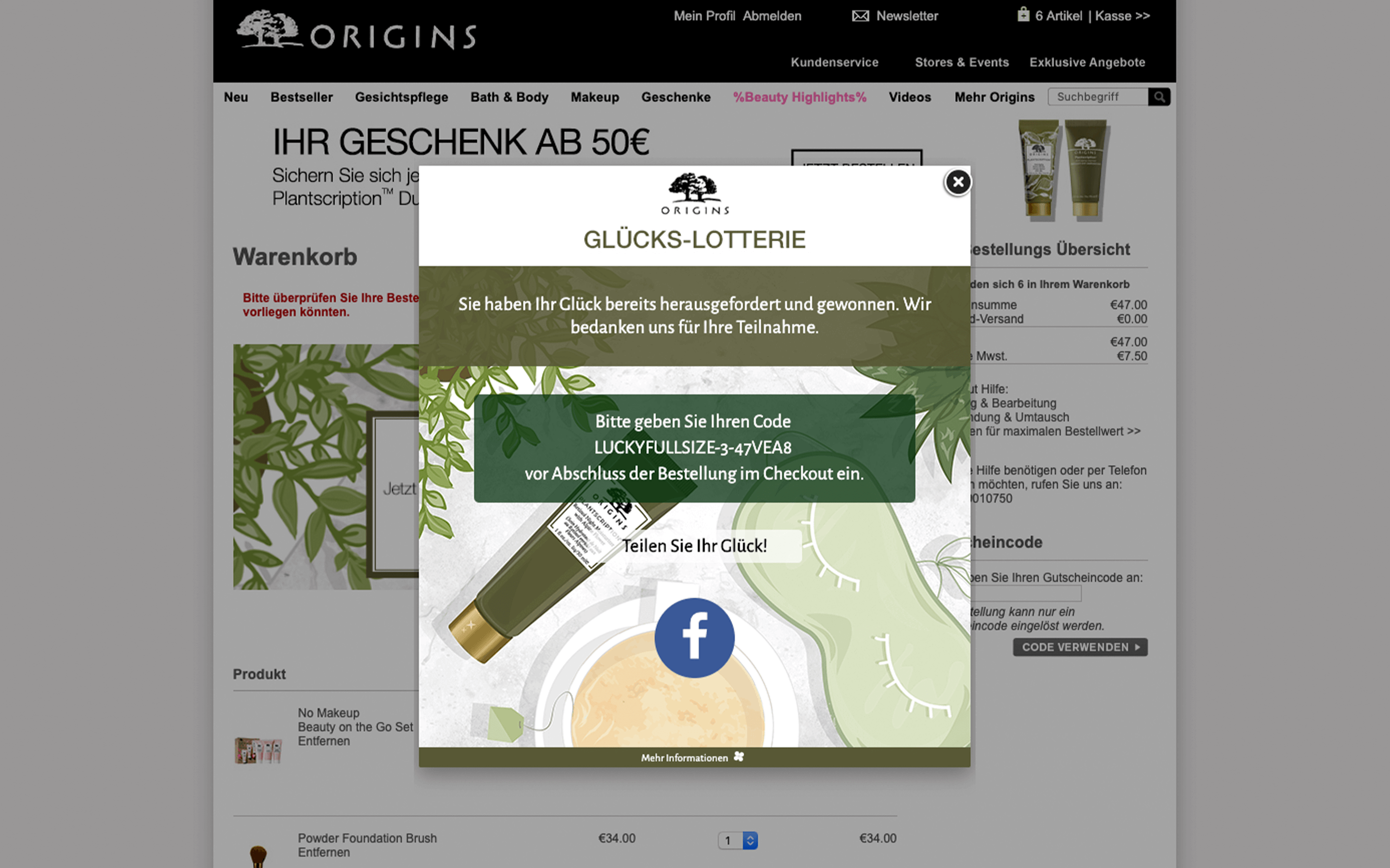Close the Glücks-Lotterie popup
1390x868 pixels.
pyautogui.click(x=958, y=182)
